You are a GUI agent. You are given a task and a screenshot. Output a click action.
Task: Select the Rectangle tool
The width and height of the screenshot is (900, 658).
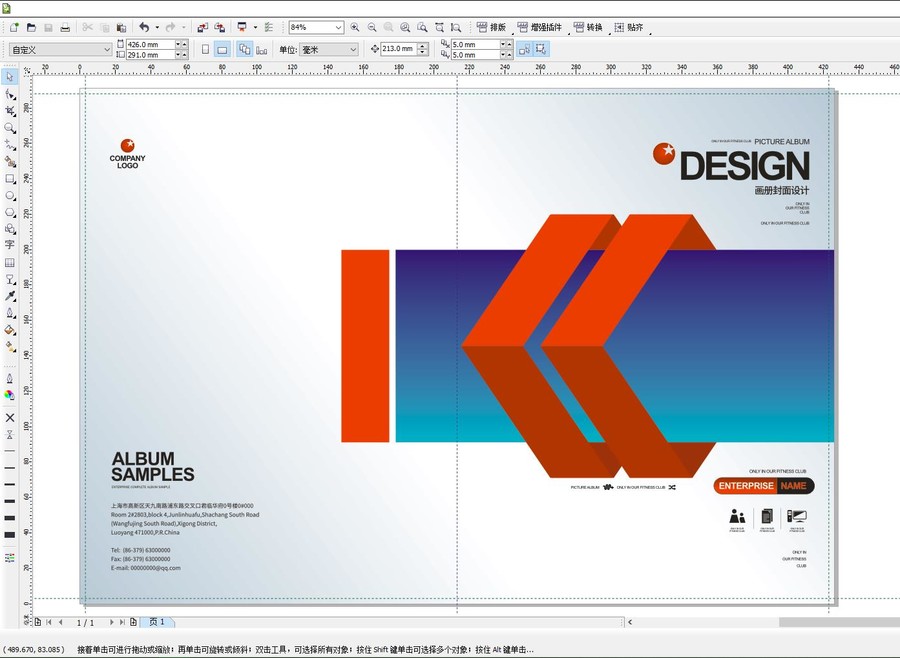[x=10, y=179]
